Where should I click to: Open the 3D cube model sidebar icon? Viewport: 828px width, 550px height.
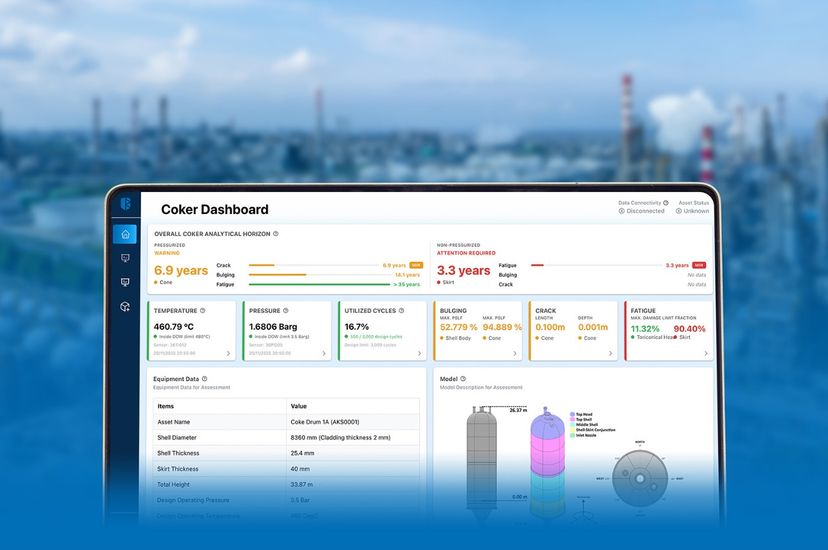[x=125, y=307]
